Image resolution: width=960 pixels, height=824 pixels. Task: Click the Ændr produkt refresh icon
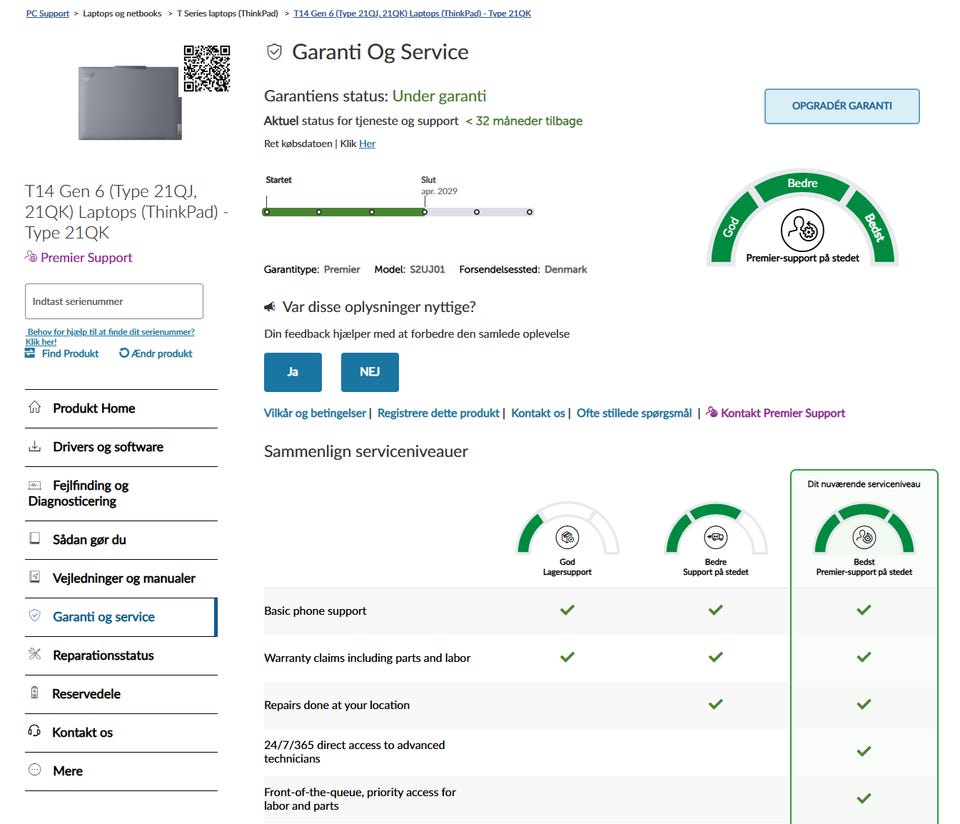click(x=124, y=353)
